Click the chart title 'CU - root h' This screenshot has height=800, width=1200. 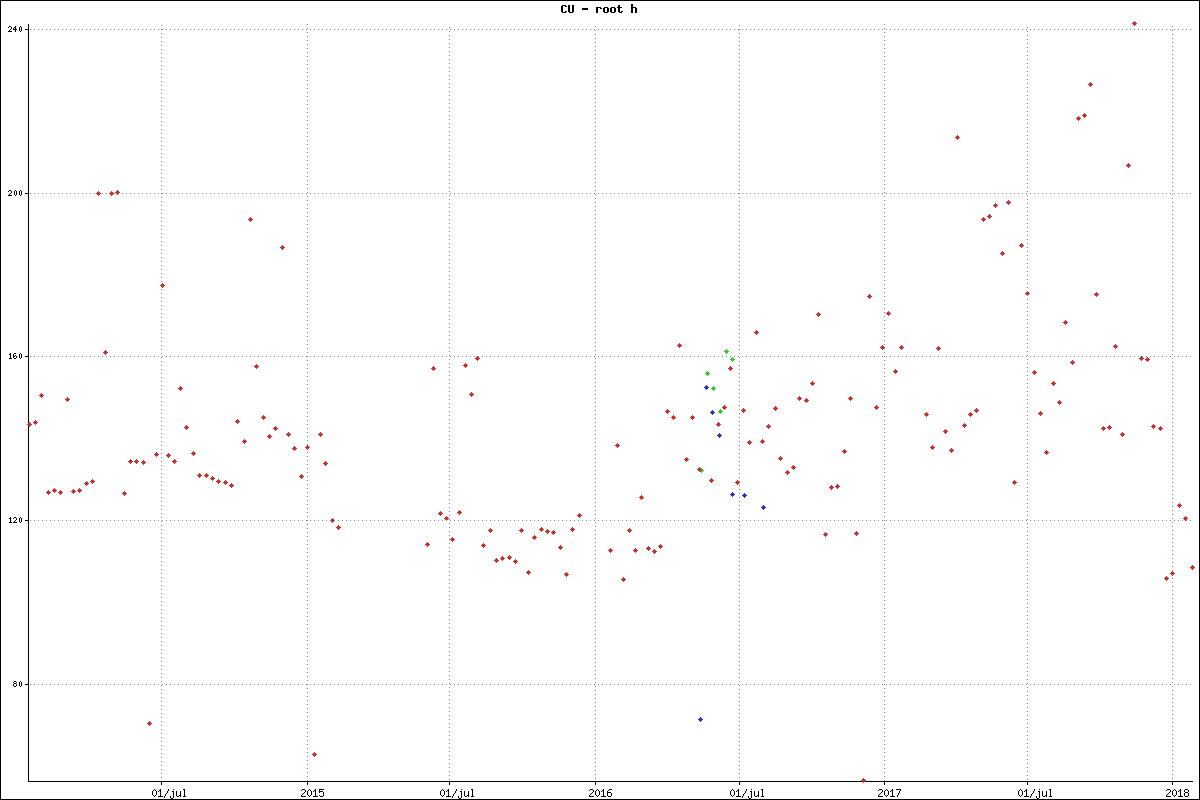[x=599, y=9]
